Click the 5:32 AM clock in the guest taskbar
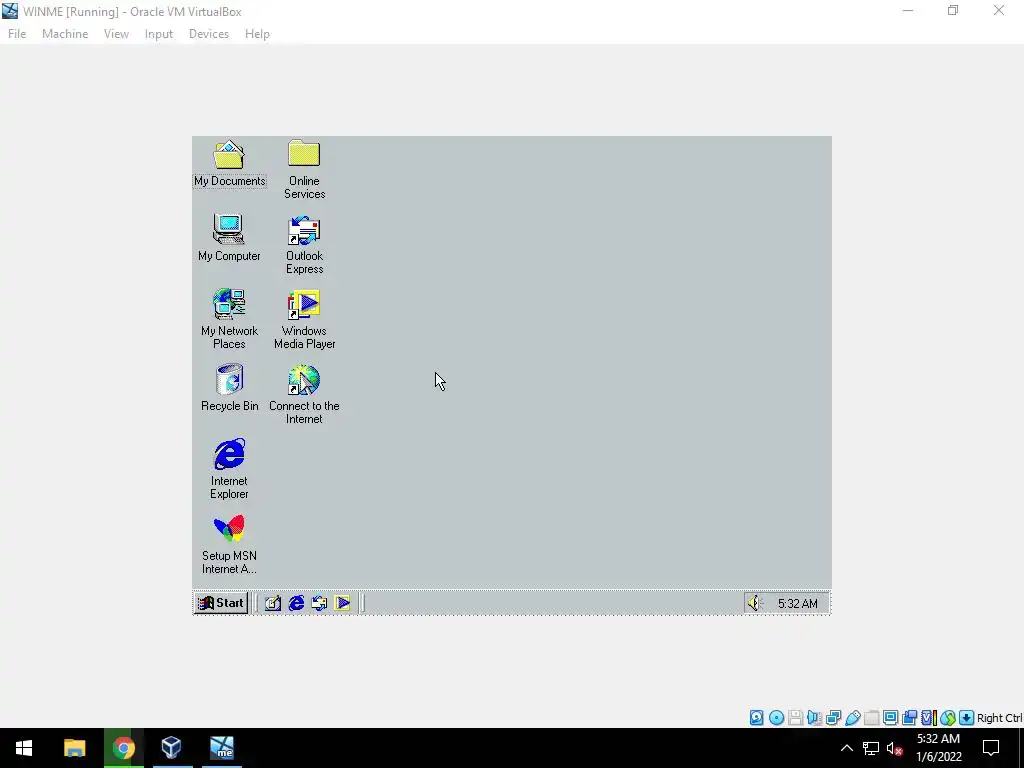 (797, 603)
